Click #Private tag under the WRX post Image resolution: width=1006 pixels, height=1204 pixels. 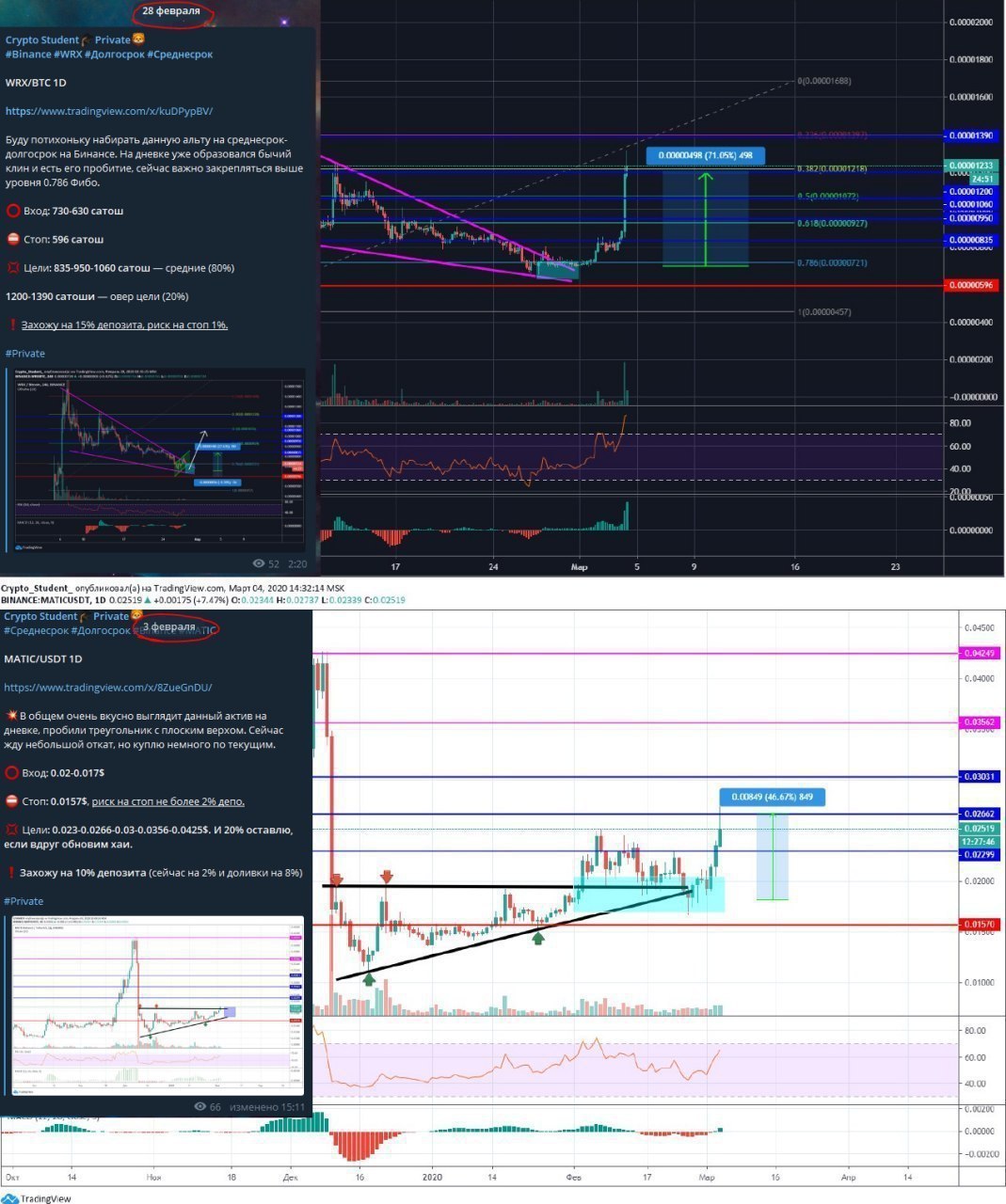point(25,354)
